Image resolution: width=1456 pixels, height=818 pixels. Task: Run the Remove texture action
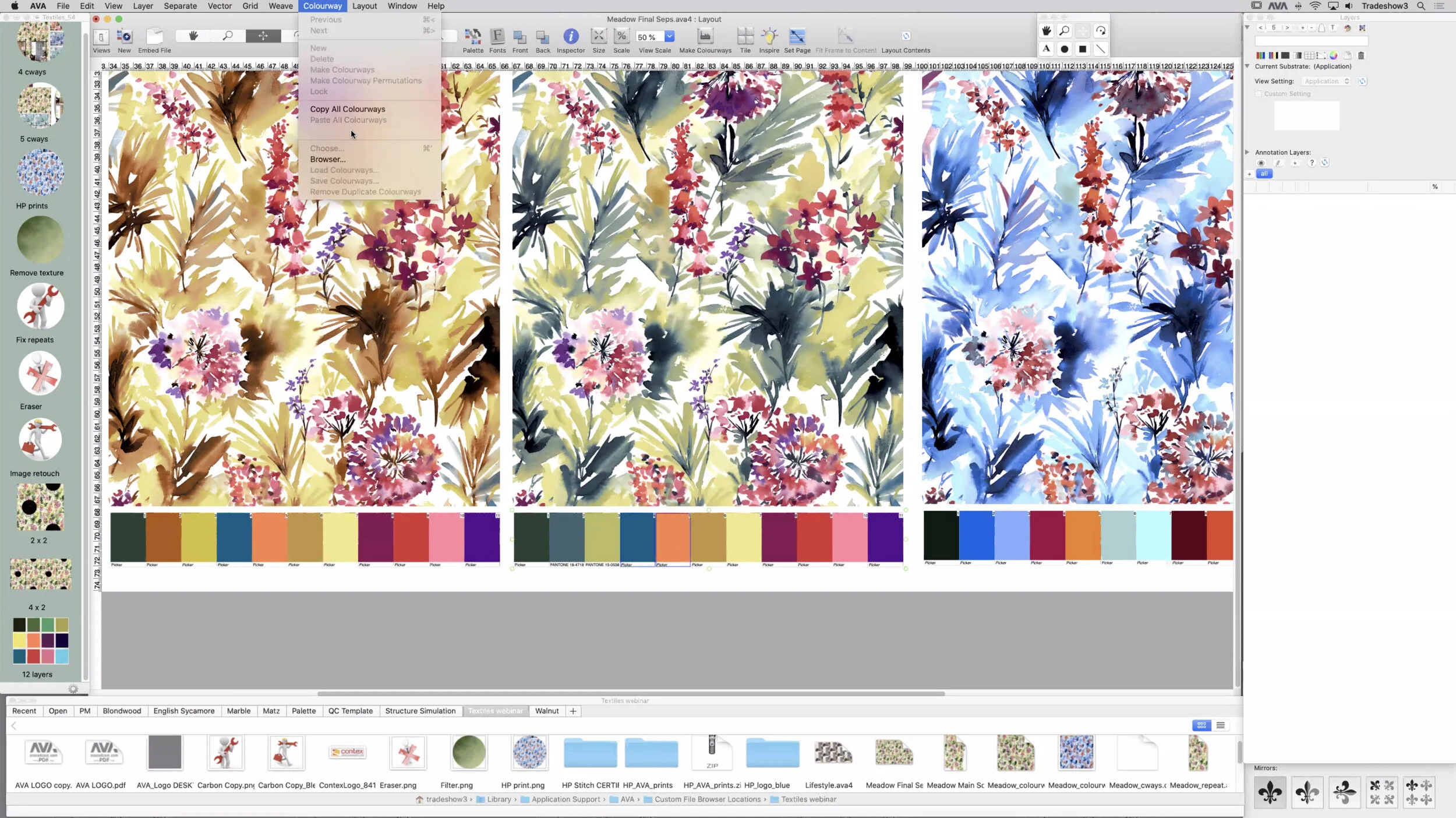40,240
